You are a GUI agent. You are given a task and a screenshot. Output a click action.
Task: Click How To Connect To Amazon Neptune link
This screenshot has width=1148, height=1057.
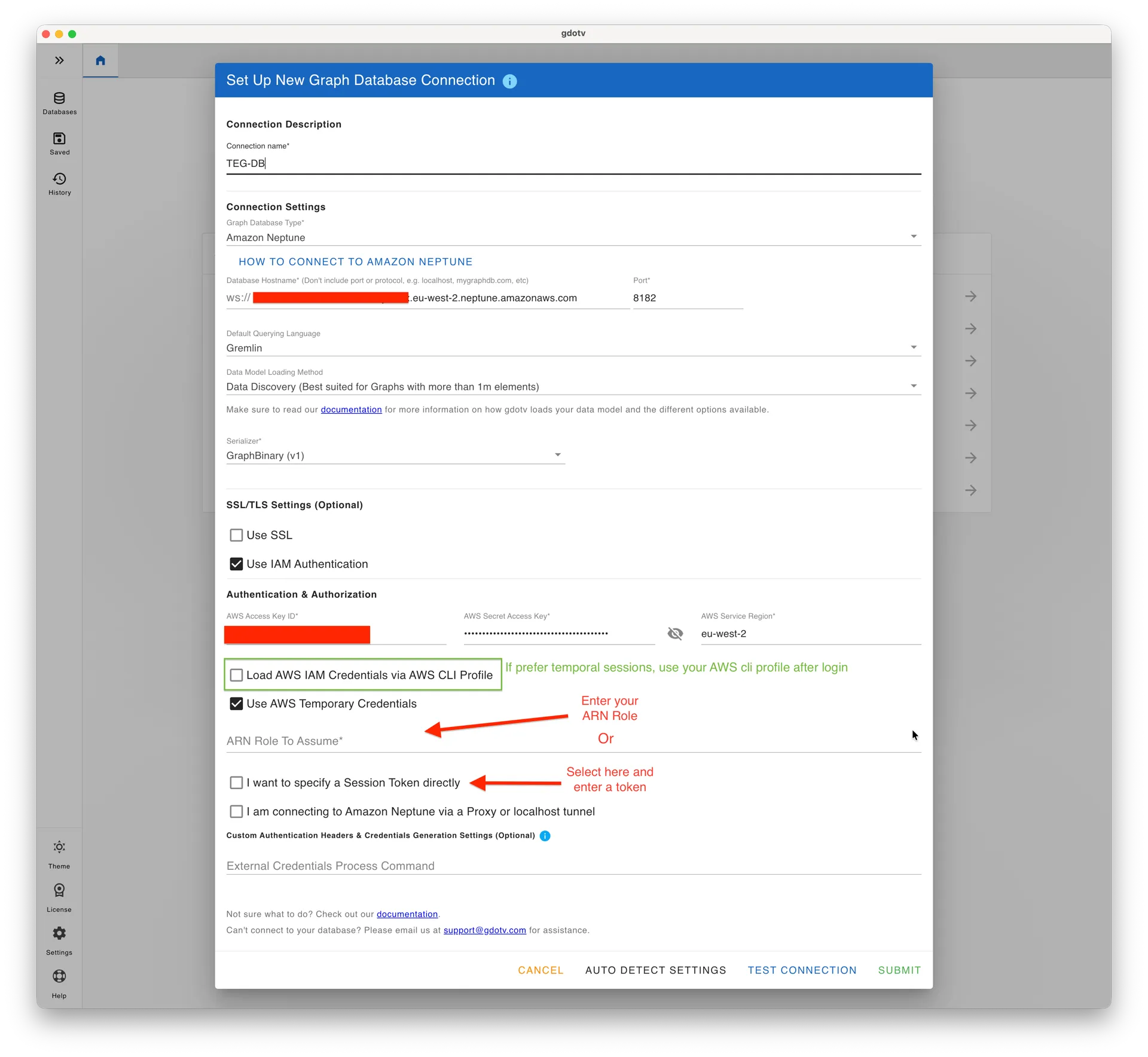[355, 262]
